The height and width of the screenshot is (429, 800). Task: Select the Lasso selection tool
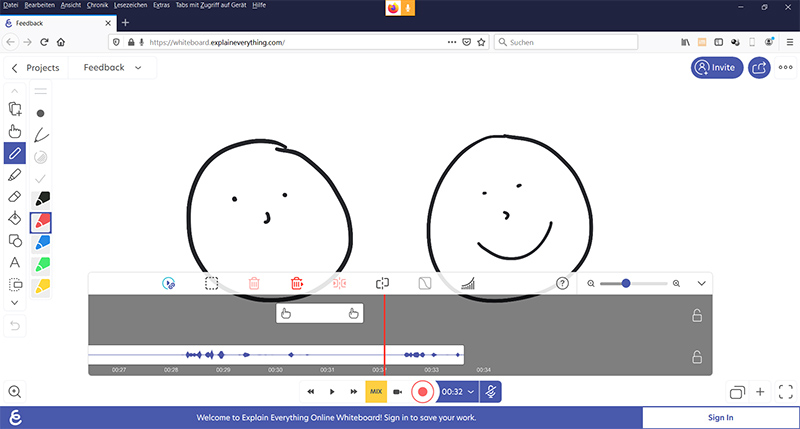15,284
